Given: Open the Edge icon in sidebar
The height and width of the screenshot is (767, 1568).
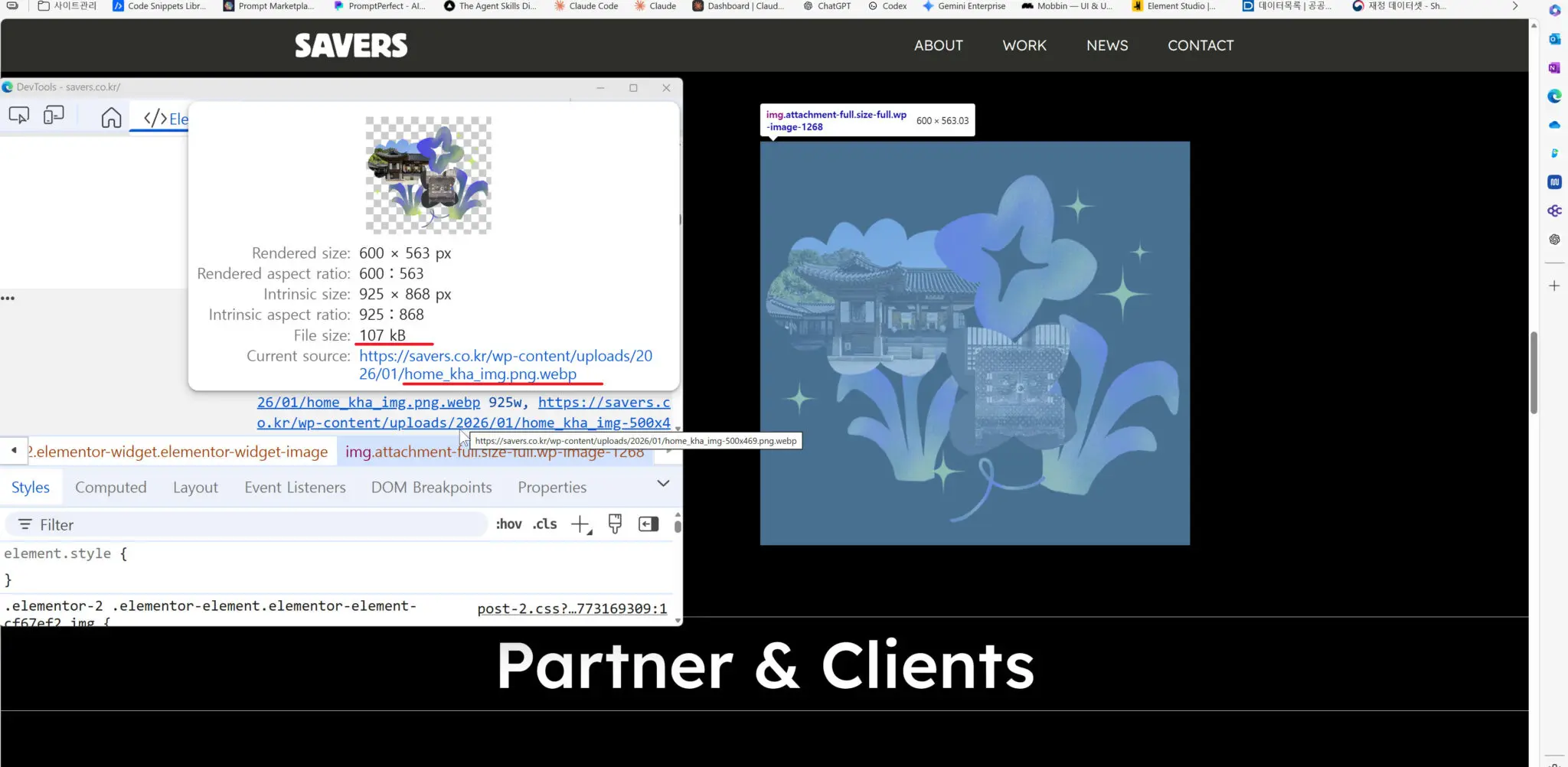Looking at the screenshot, I should pos(1554,96).
